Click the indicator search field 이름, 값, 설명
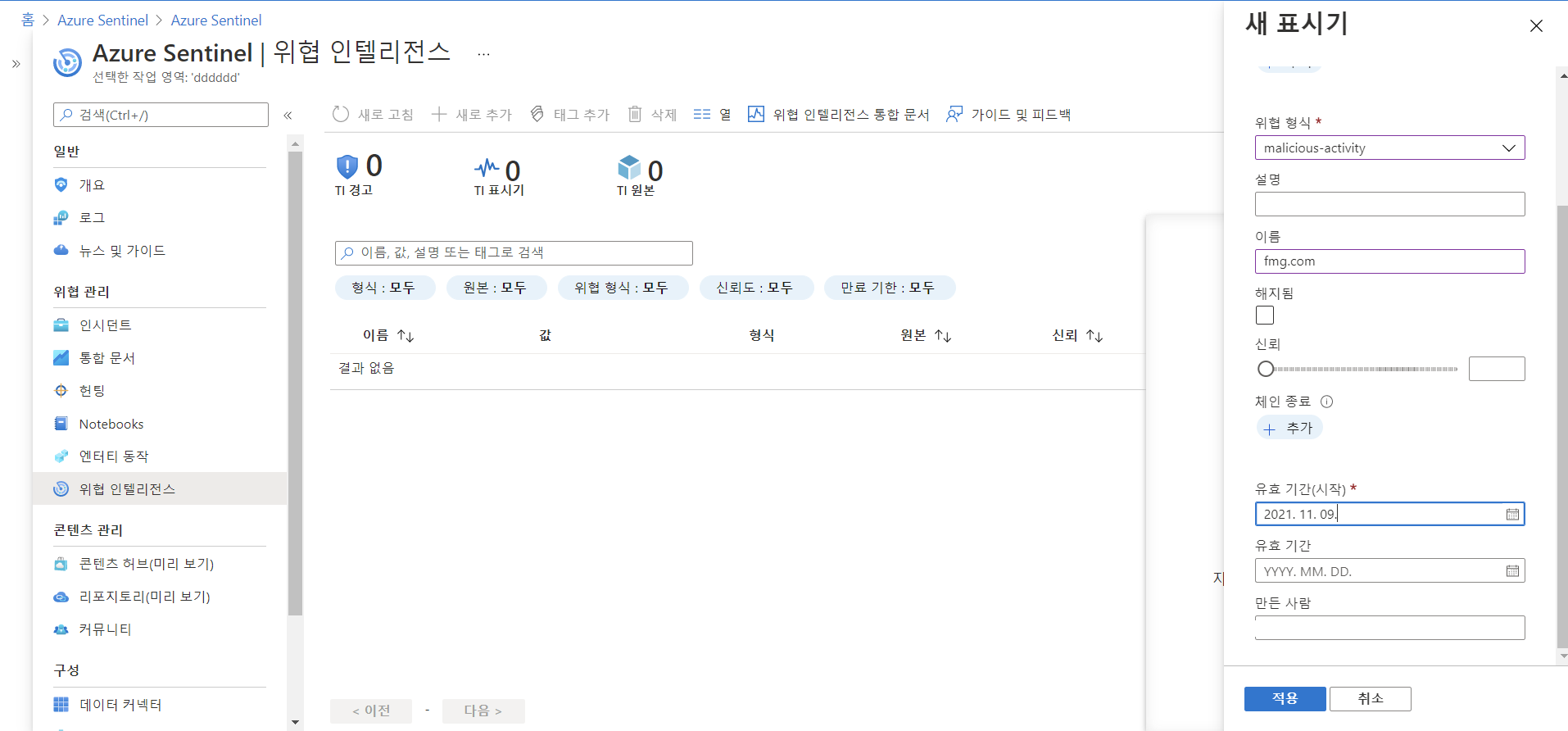This screenshot has width=1568, height=731. [514, 252]
